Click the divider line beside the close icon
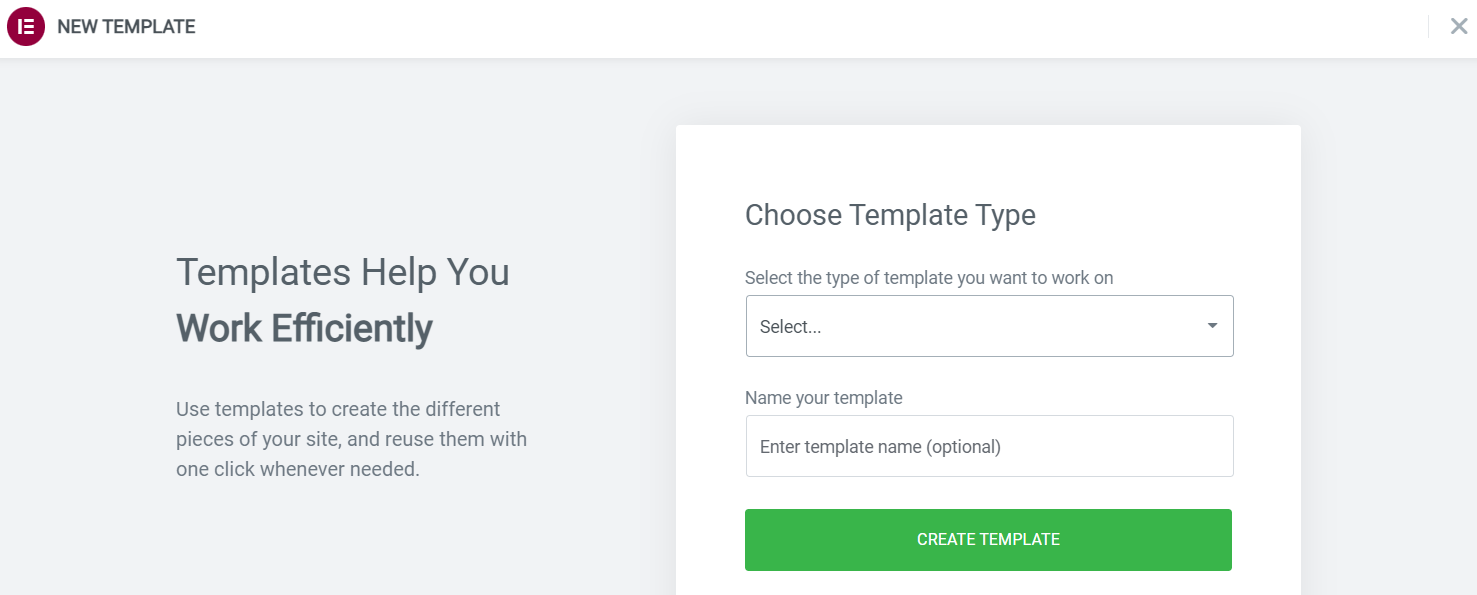 click(1428, 27)
